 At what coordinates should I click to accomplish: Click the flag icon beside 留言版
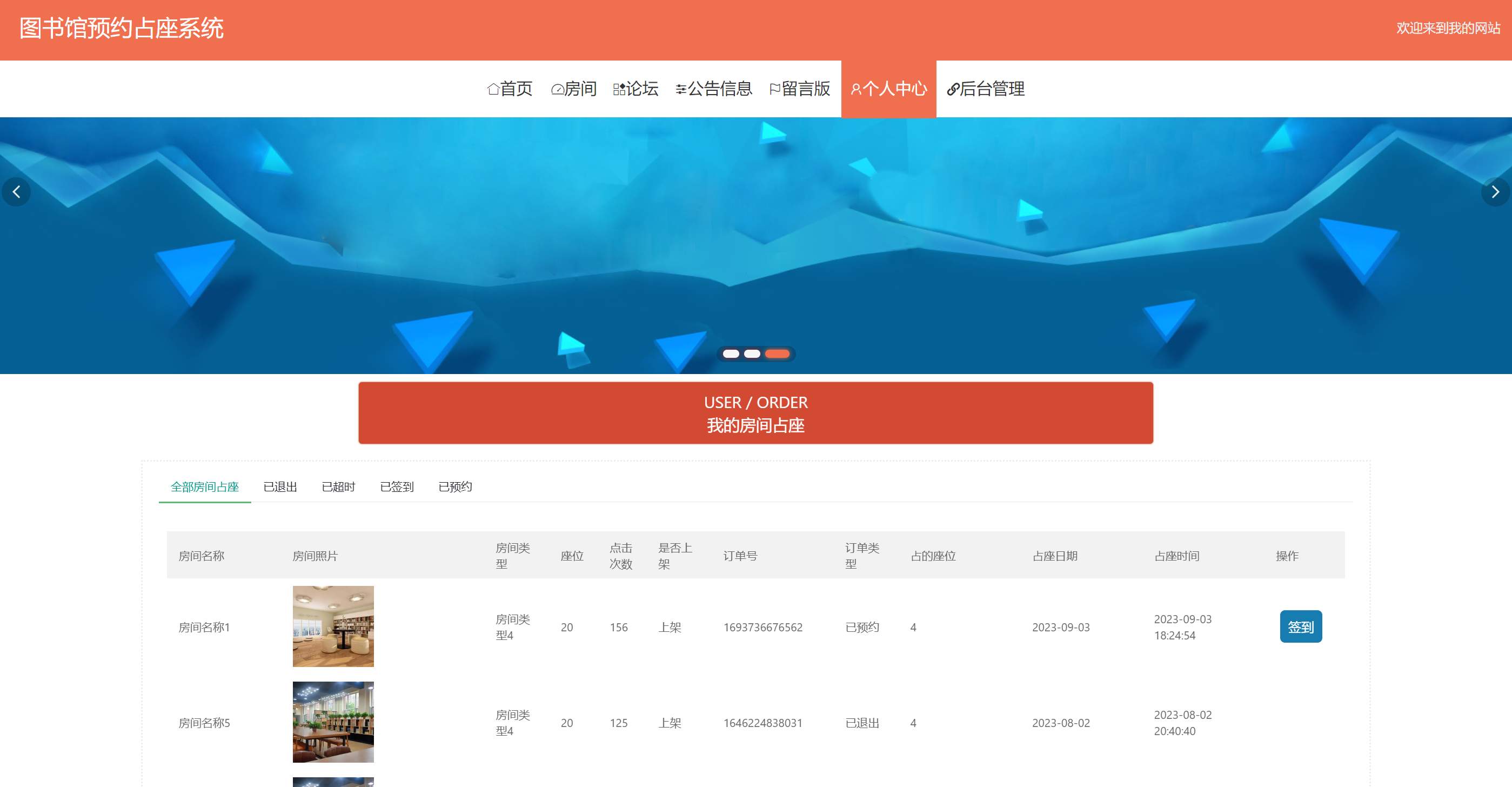coord(775,89)
